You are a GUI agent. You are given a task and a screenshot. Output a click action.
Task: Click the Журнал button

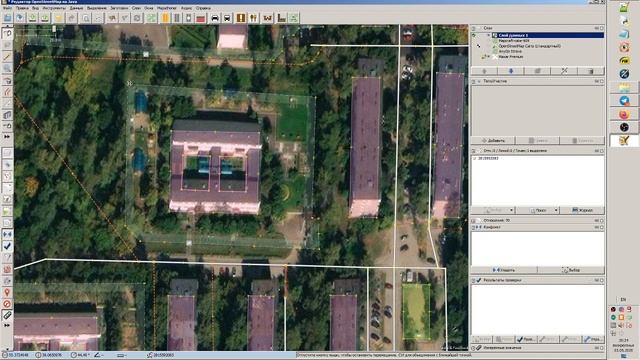(x=582, y=210)
